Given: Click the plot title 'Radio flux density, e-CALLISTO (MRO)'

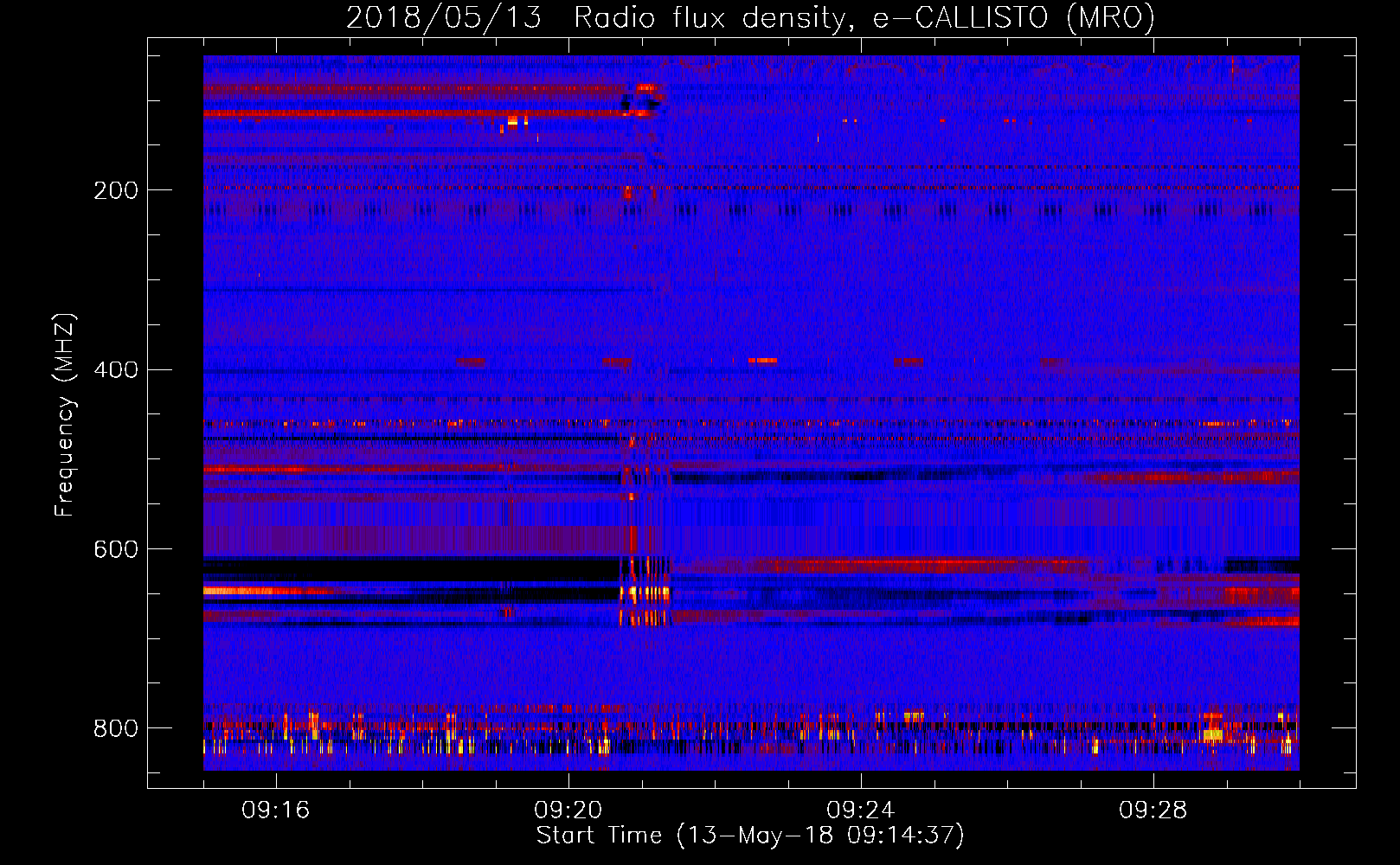Looking at the screenshot, I should coord(864,18).
